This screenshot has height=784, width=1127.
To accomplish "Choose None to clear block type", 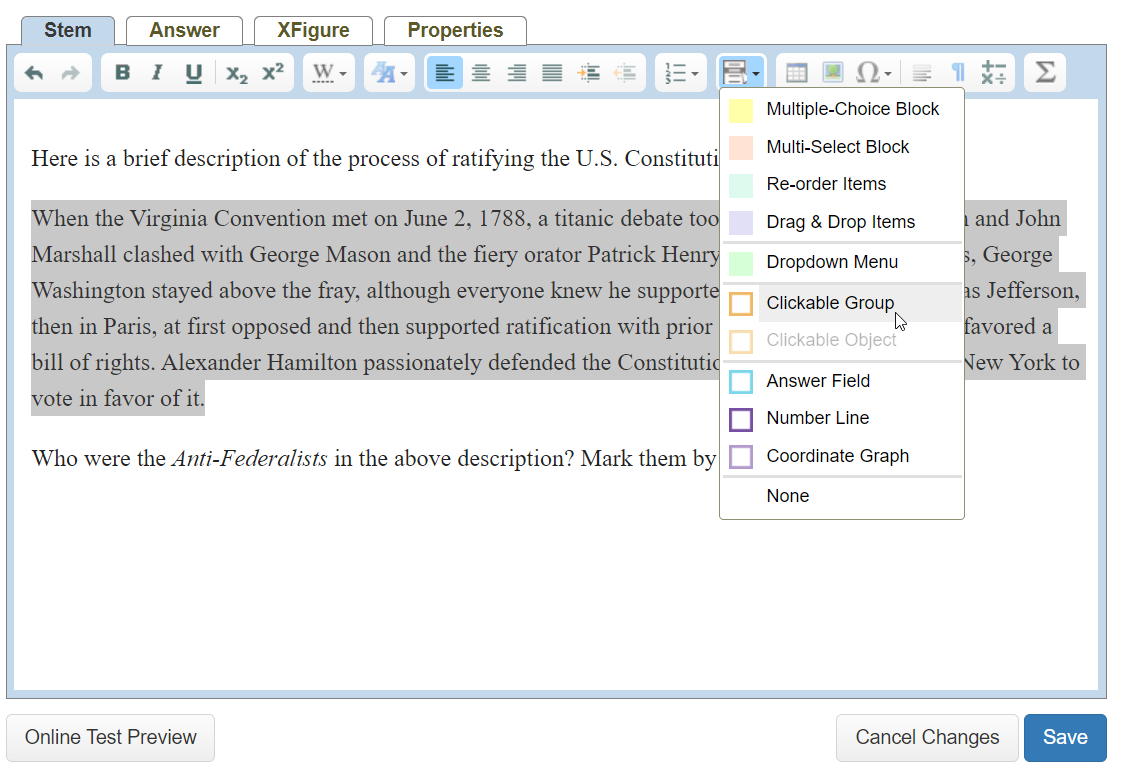I will (x=842, y=497).
